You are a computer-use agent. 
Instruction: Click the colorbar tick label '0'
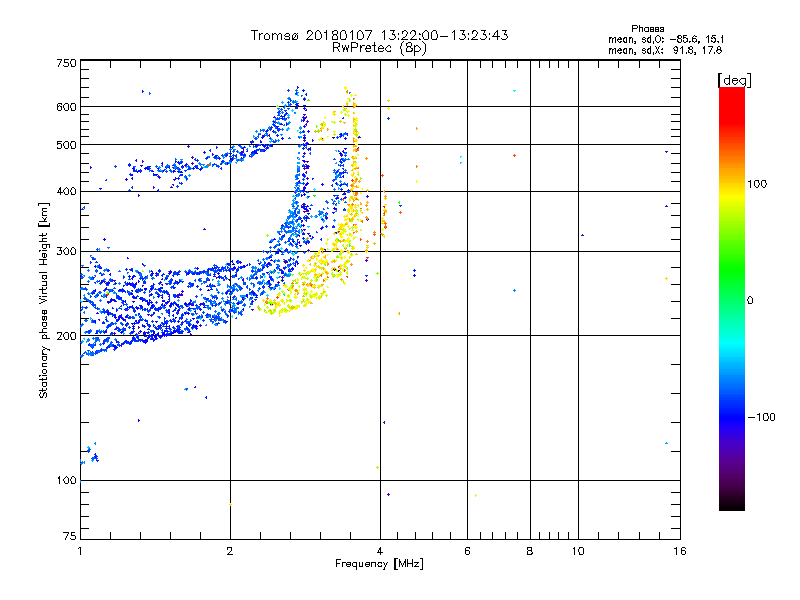click(750, 301)
